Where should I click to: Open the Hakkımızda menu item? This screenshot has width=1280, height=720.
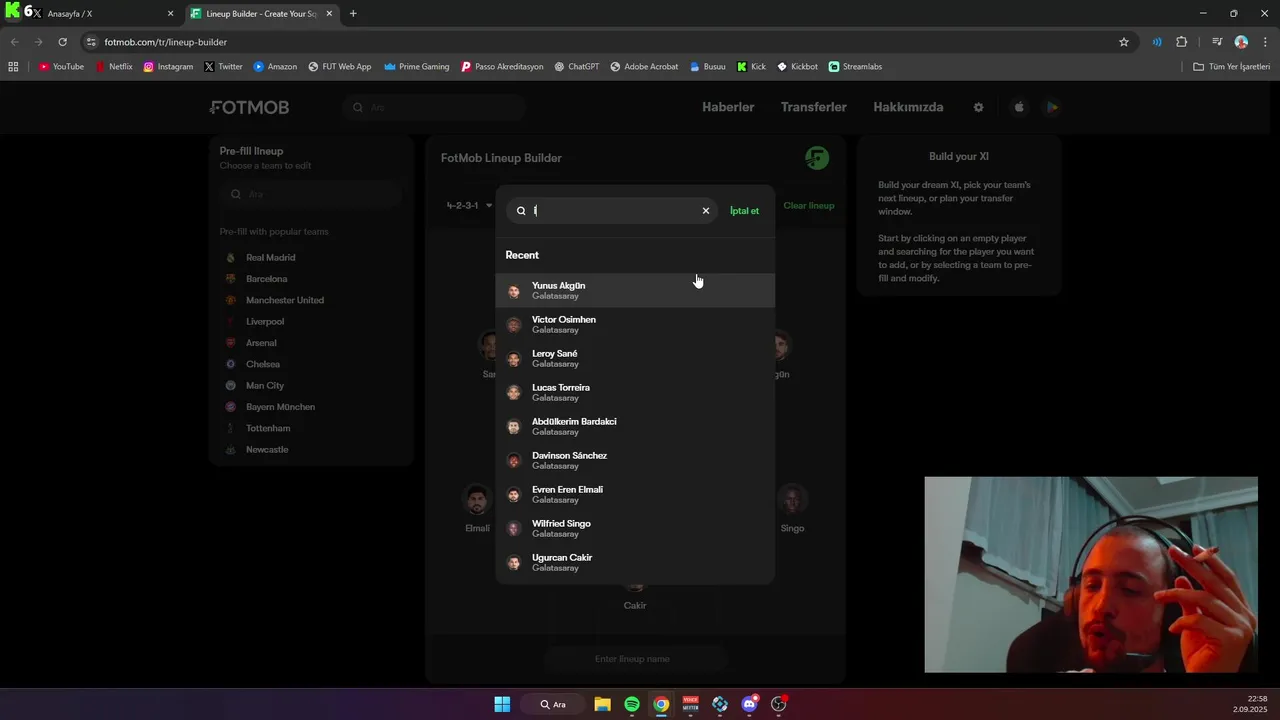[908, 107]
